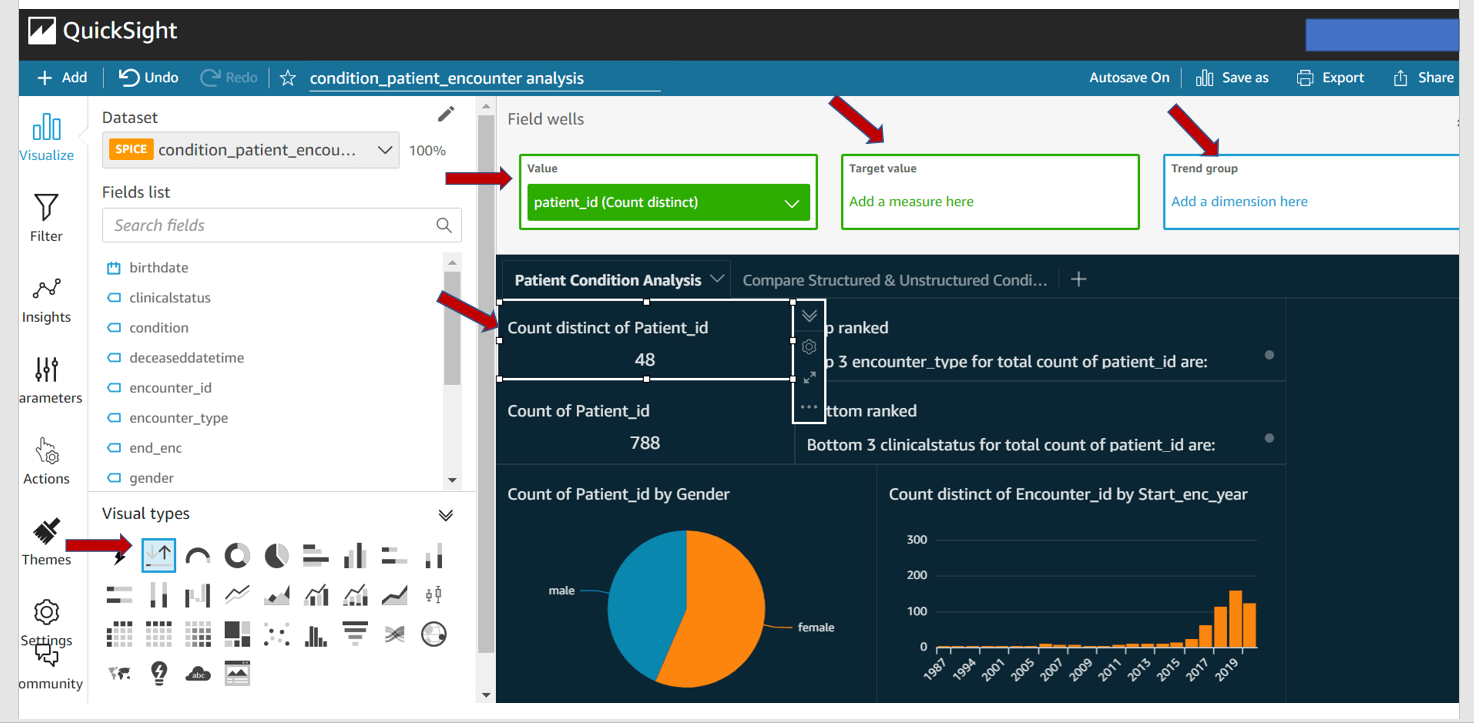Switch to the Compare Structured & Unstructured tab
This screenshot has width=1474, height=723.
point(895,280)
